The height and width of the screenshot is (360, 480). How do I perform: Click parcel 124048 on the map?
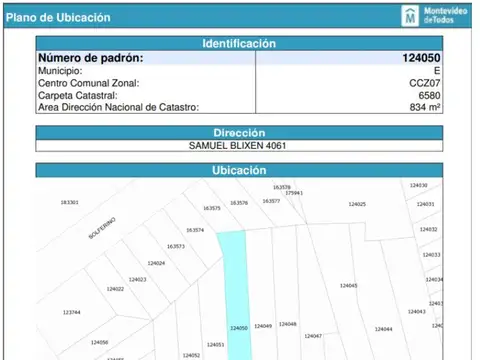tap(288, 324)
